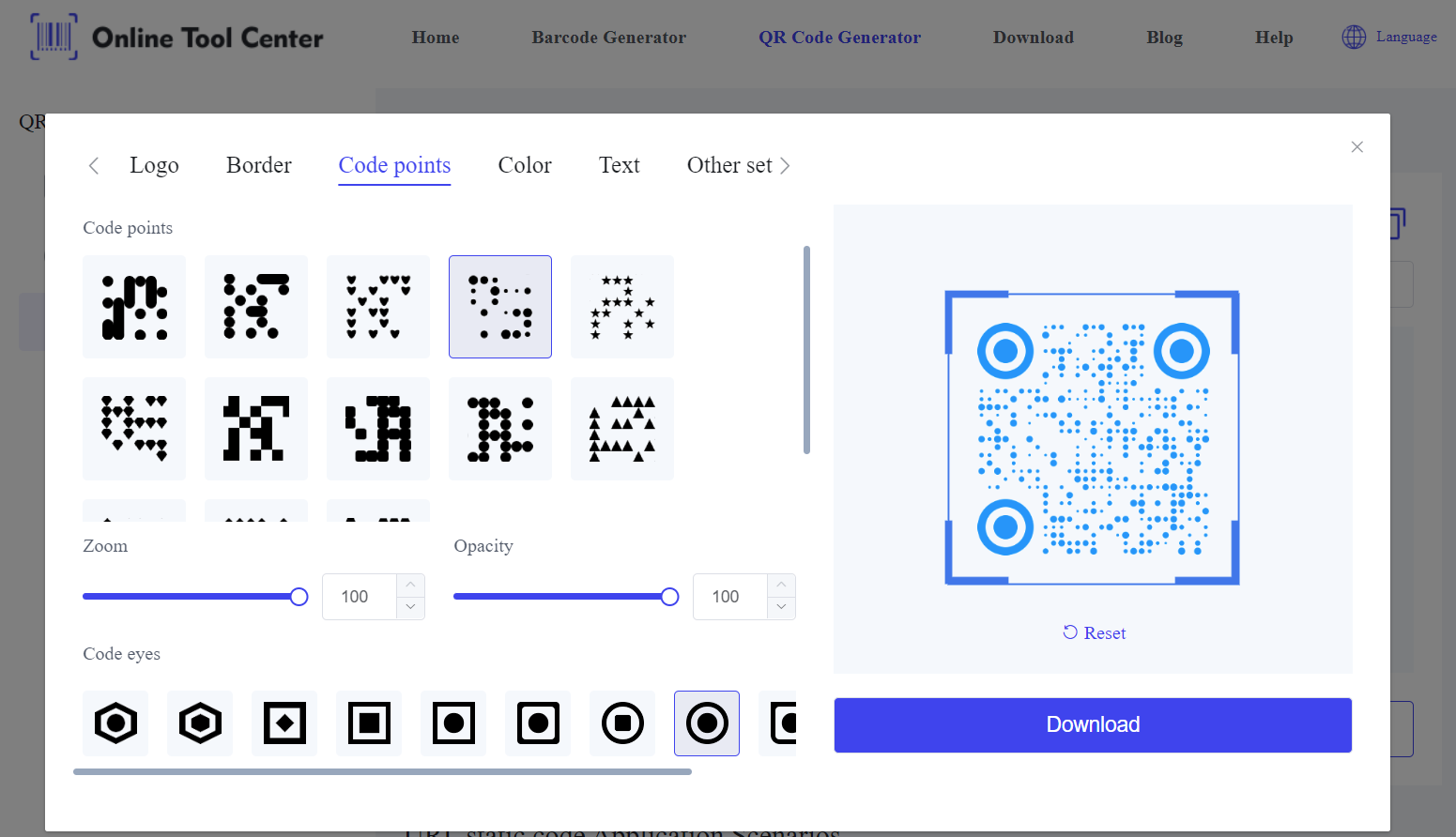
Task: Click the QR code preview image
Action: click(x=1092, y=437)
